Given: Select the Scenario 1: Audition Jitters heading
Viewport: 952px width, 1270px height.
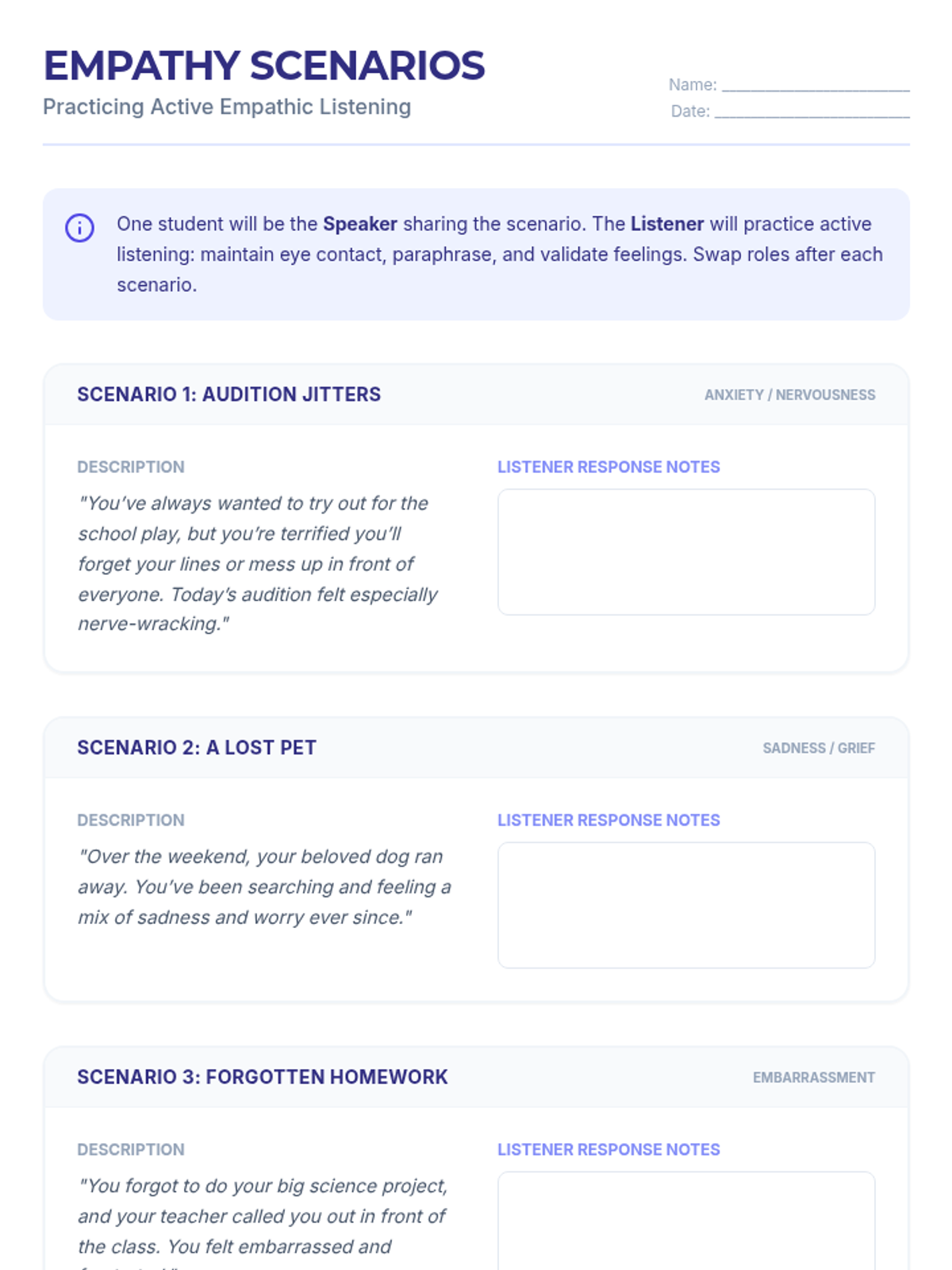Looking at the screenshot, I should point(229,394).
